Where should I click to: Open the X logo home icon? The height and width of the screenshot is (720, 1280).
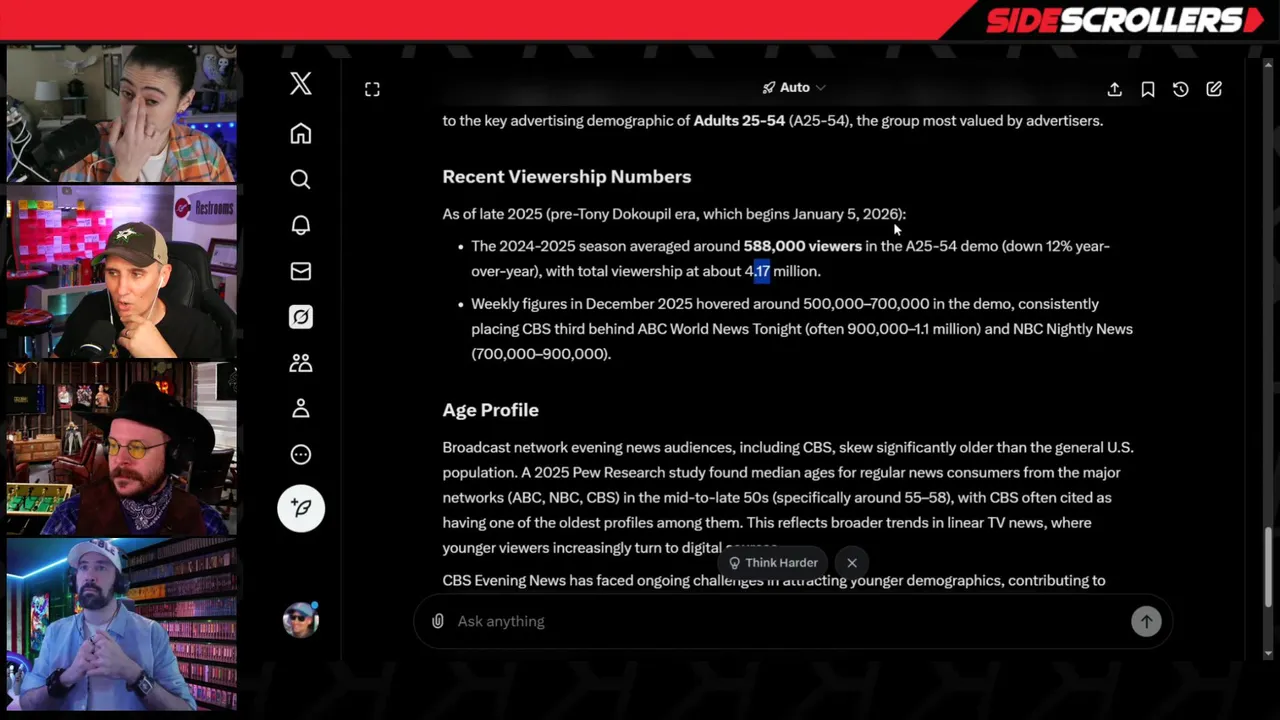click(301, 84)
